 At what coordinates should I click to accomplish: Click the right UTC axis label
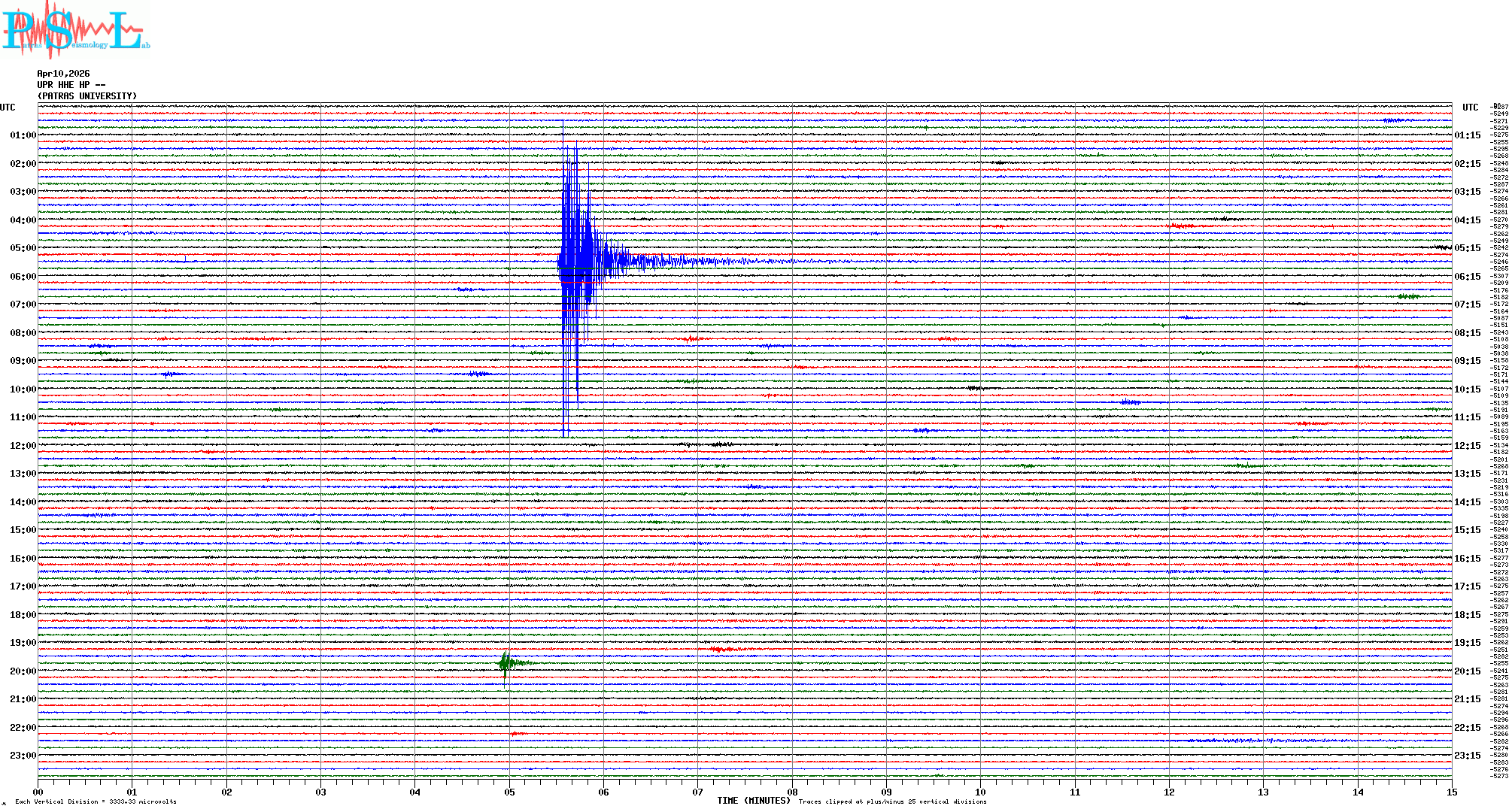(1470, 108)
